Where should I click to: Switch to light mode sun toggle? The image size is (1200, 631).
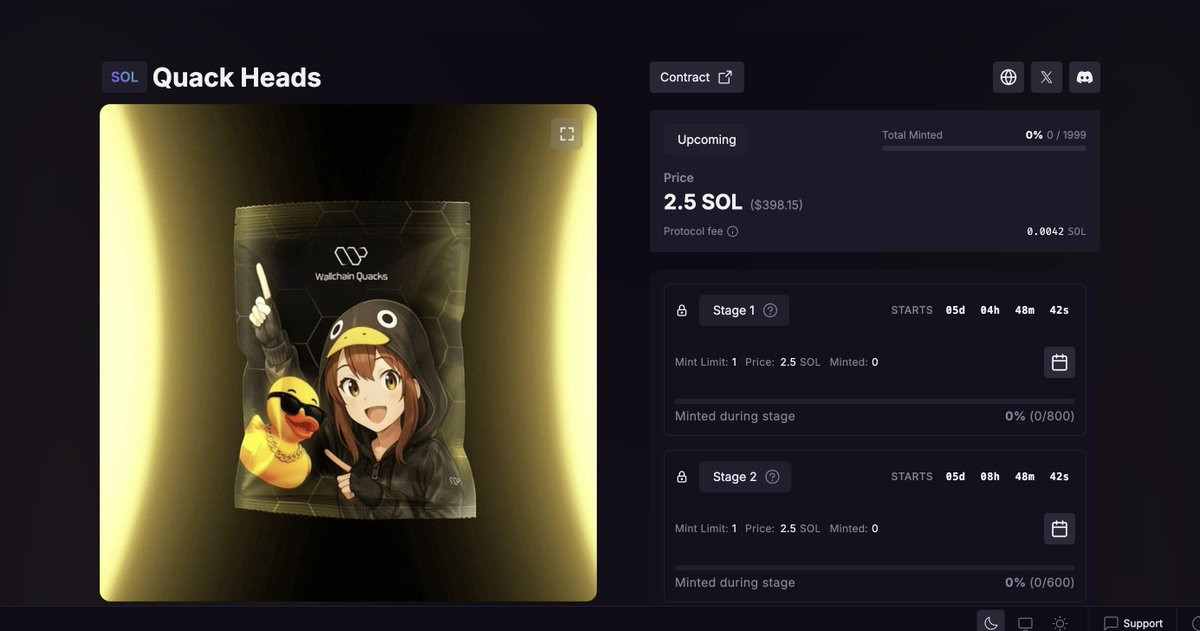(1060, 623)
